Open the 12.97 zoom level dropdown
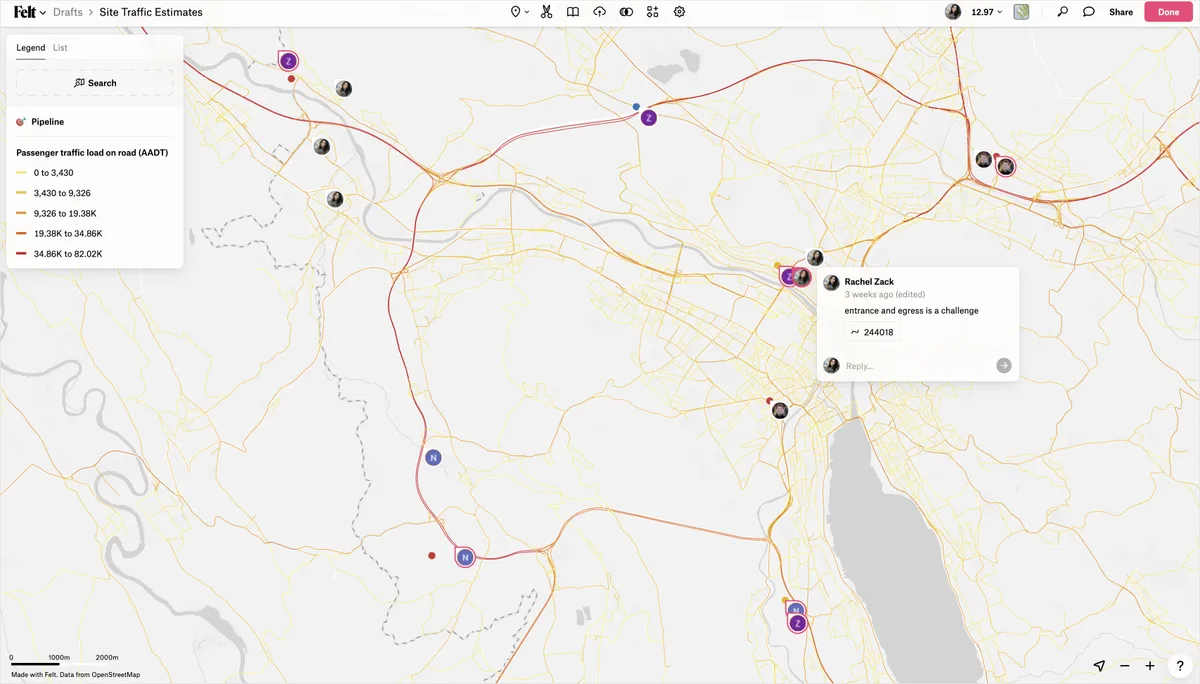Viewport: 1200px width, 684px height. pyautogui.click(x=987, y=12)
